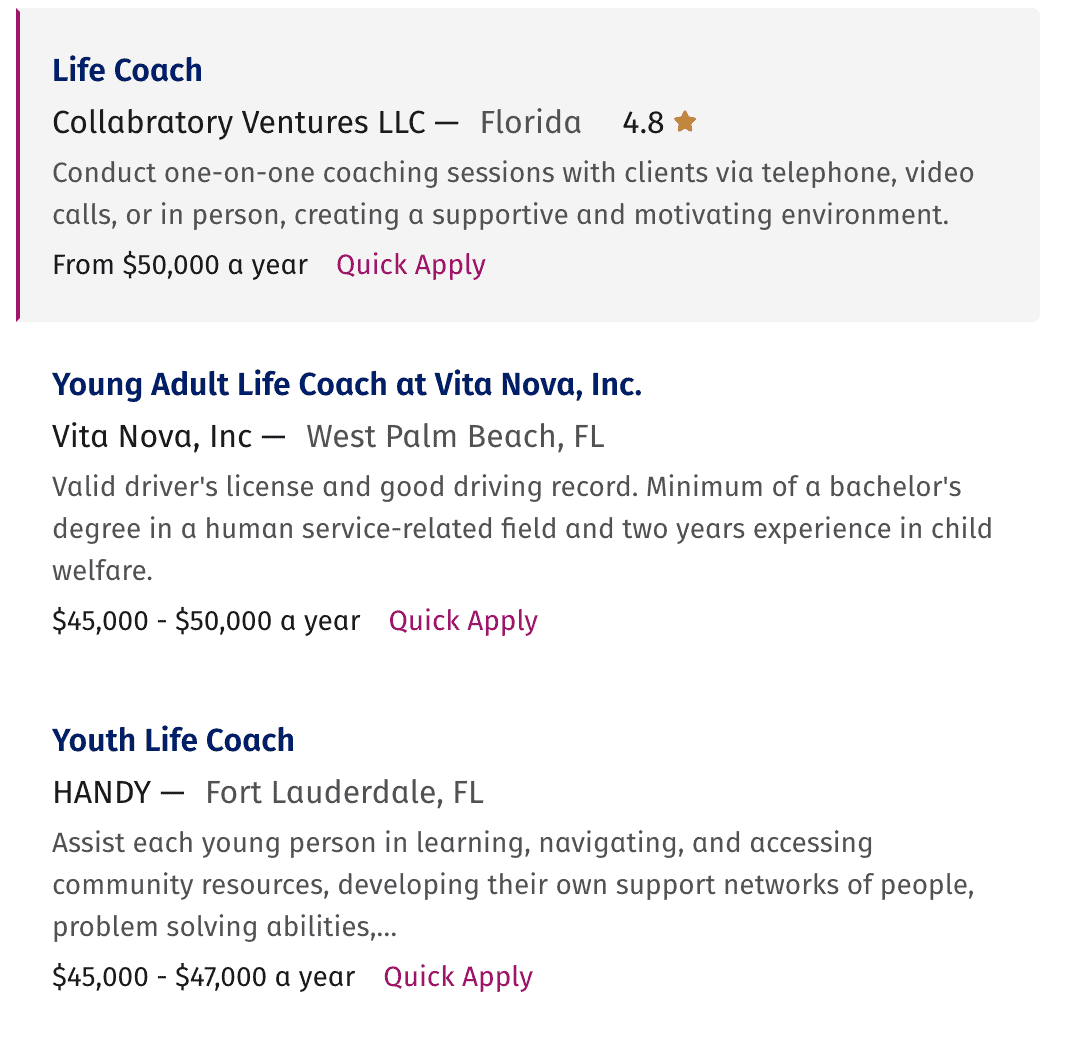The image size is (1070, 1040).
Task: Click the $45,000 - $50,000 salary range
Action: [x=206, y=620]
